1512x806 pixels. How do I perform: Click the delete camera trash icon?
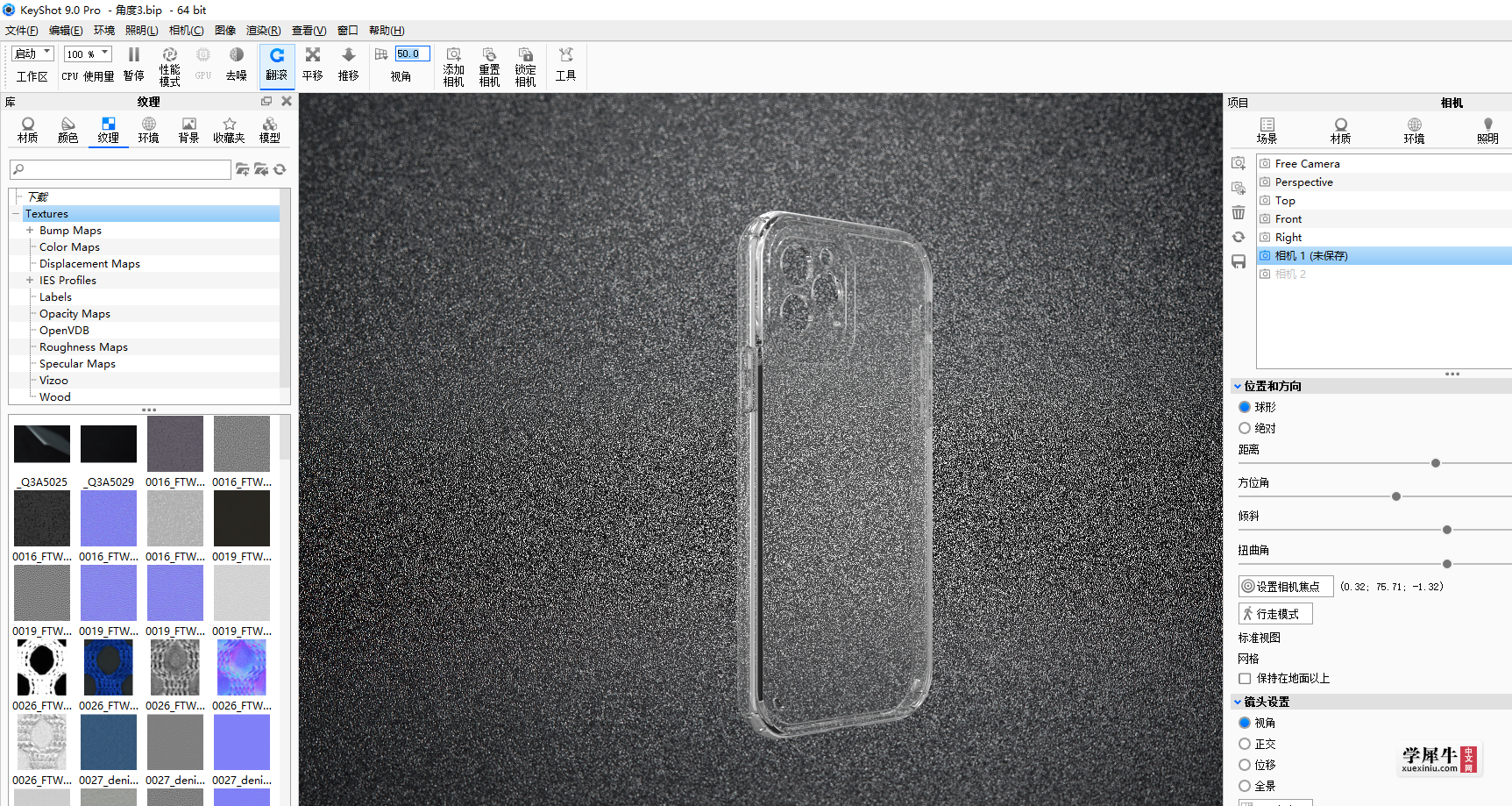pos(1239,212)
